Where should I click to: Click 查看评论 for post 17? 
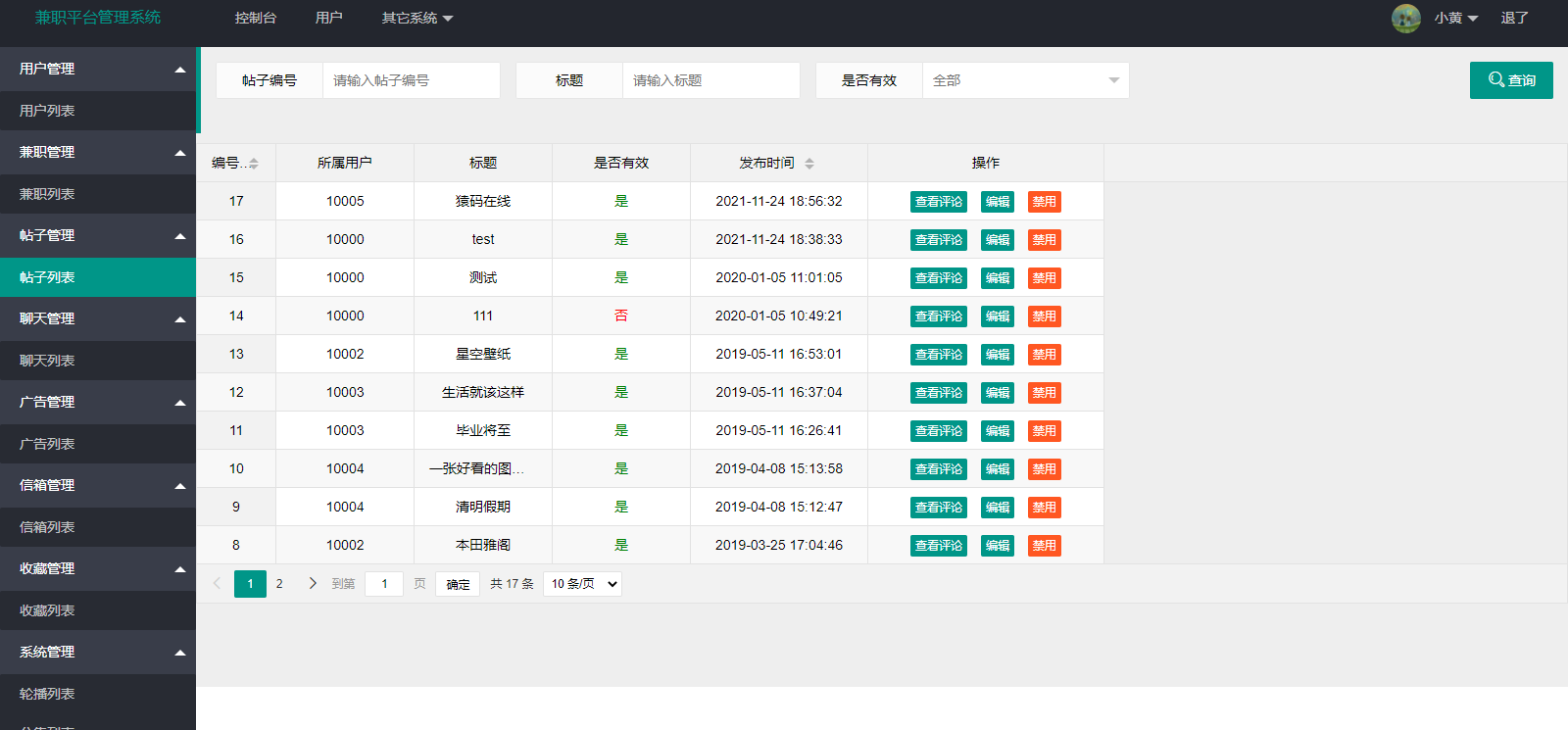(938, 202)
